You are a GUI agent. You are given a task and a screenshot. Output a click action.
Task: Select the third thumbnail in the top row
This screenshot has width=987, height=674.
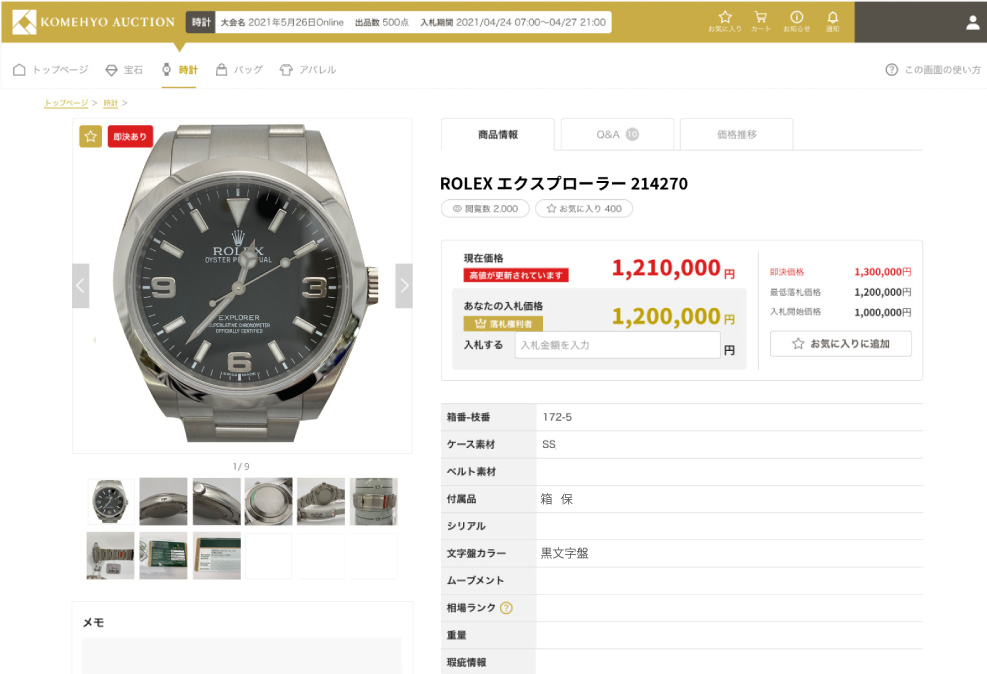217,502
